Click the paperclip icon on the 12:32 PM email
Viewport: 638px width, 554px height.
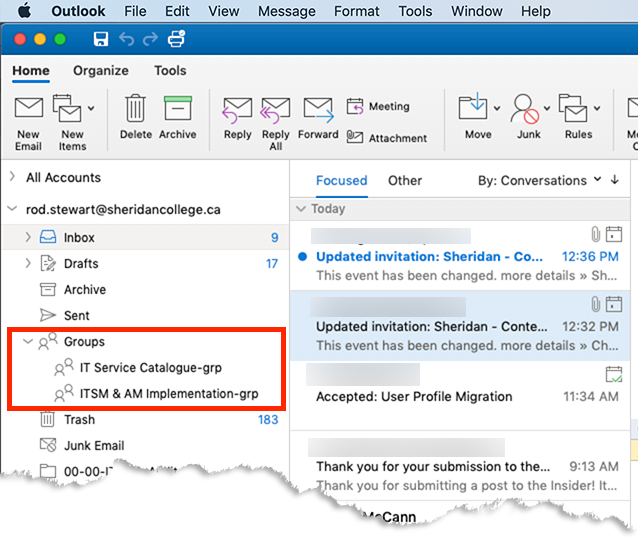(x=595, y=304)
